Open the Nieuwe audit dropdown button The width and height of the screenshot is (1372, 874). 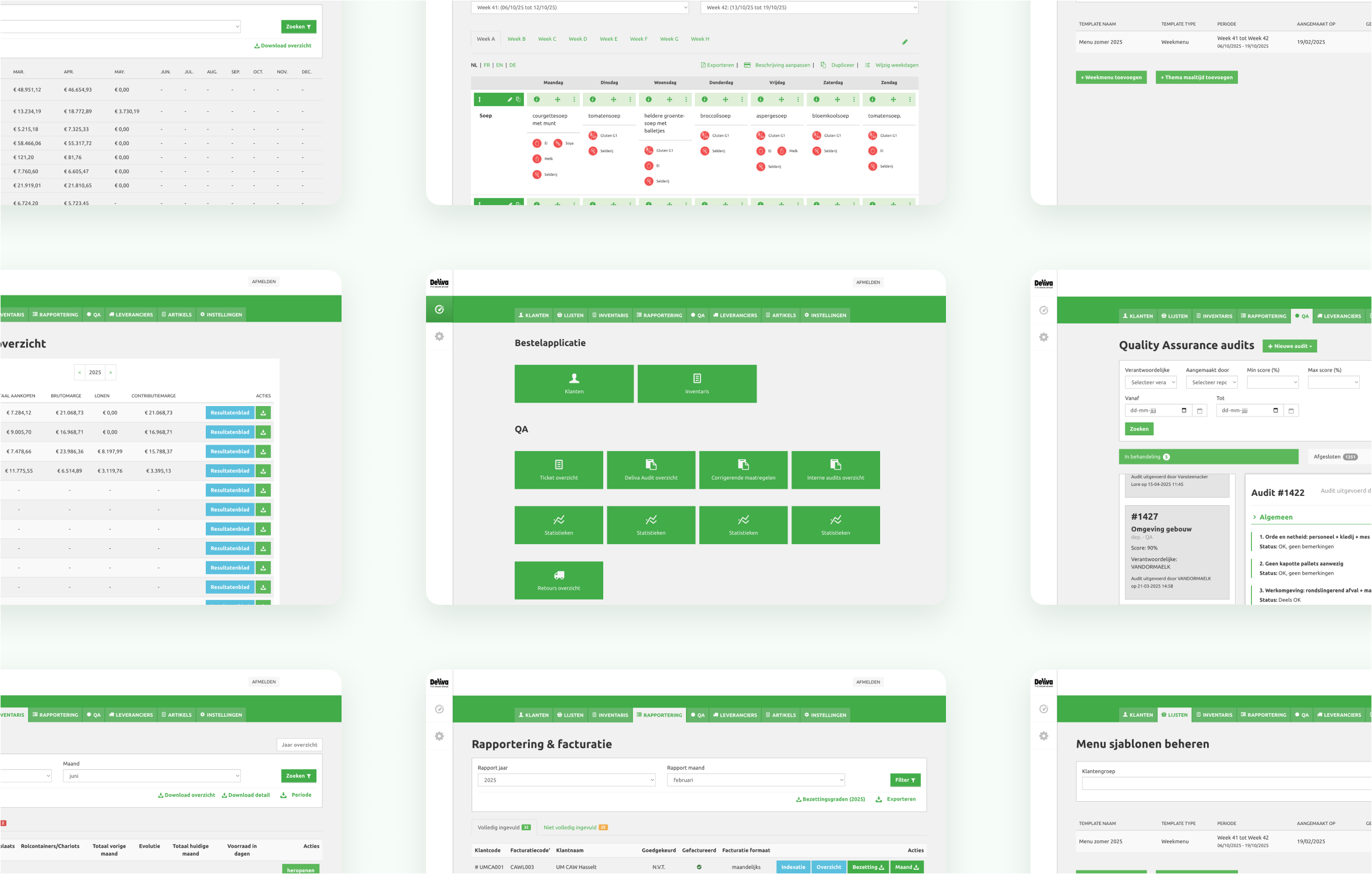pos(1290,346)
